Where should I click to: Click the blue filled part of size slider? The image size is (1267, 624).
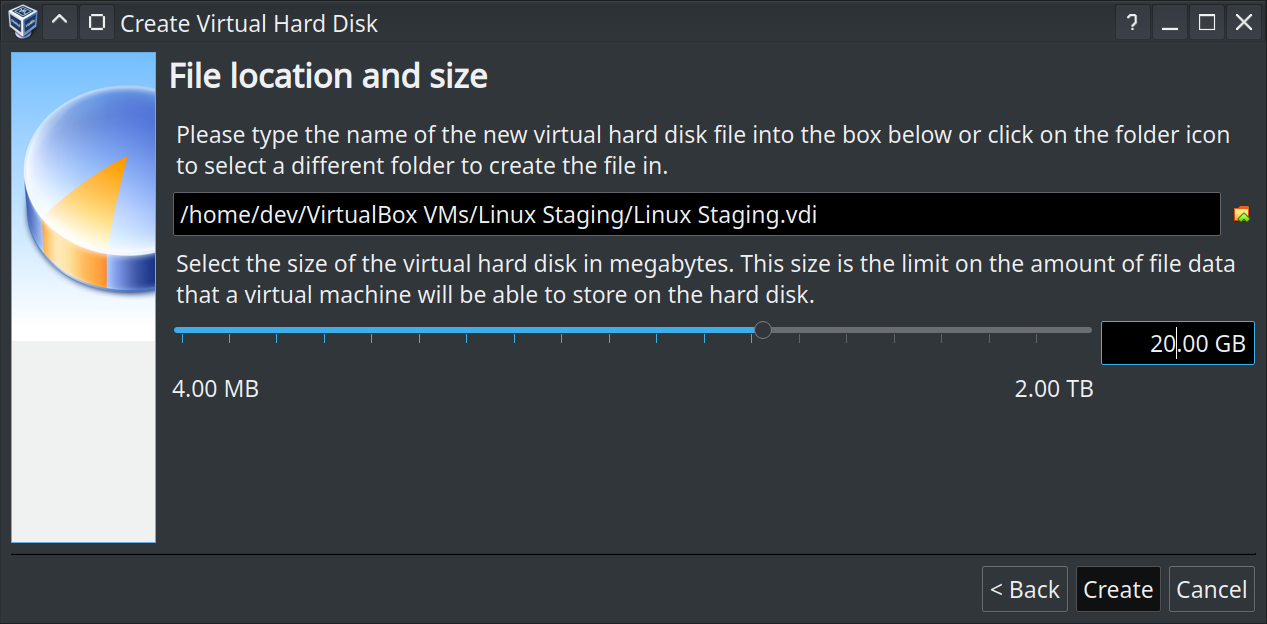tap(460, 329)
